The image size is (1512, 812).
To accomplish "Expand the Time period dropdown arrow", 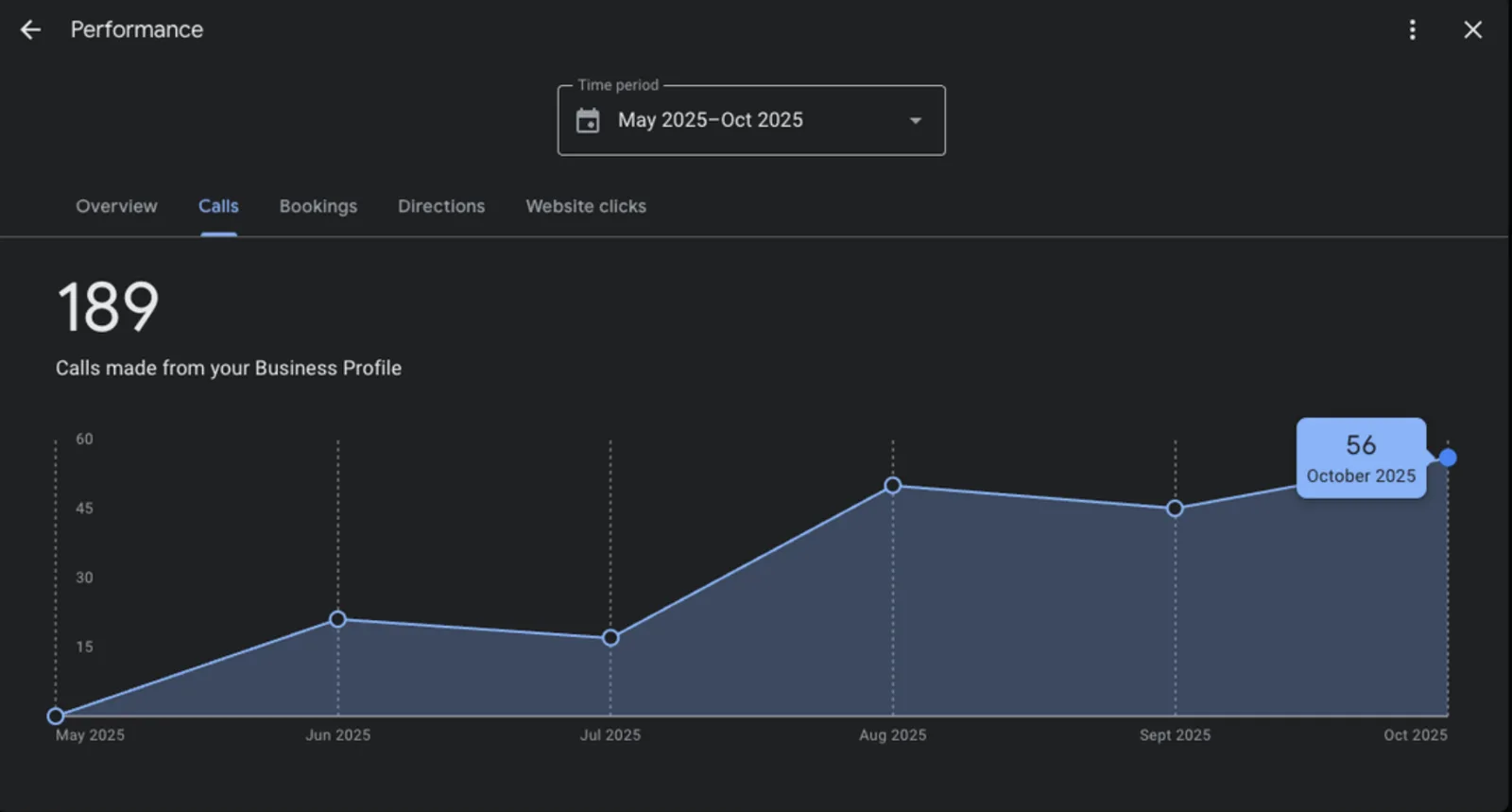I will [915, 121].
